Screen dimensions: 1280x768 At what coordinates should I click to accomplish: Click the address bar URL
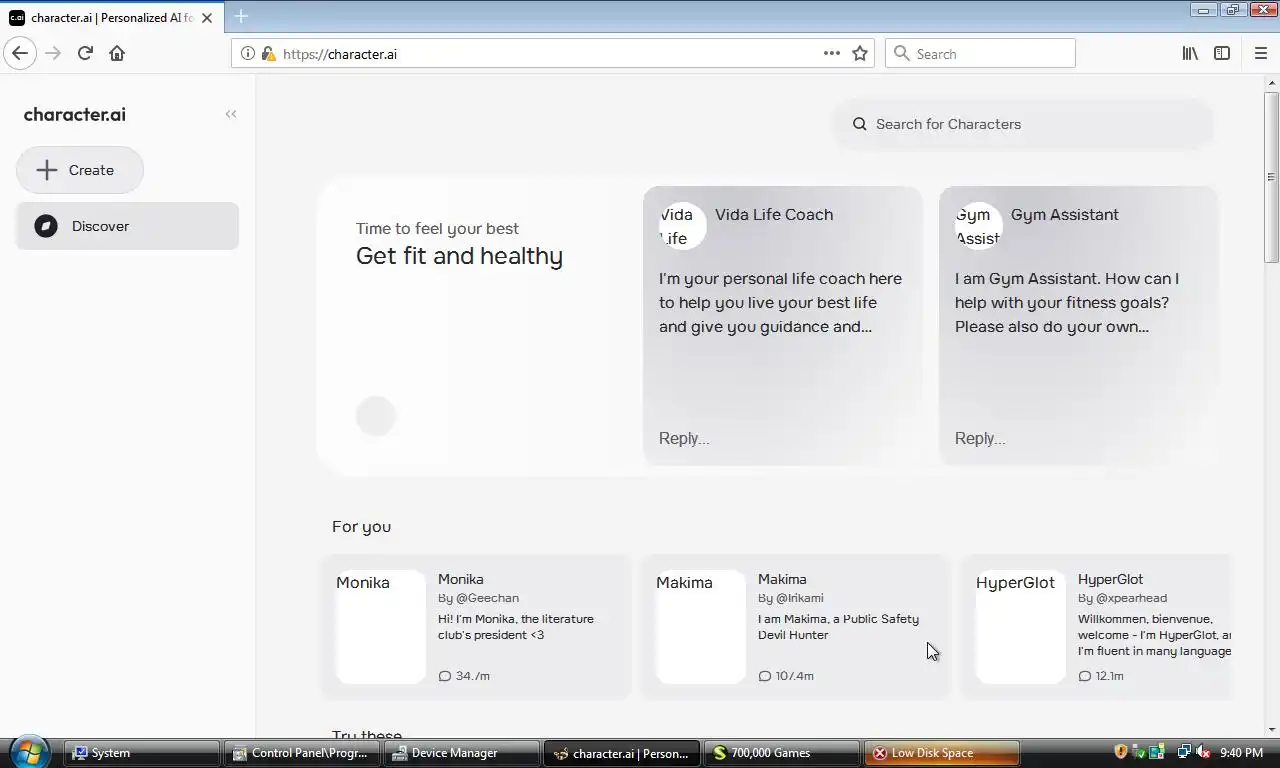tap(340, 54)
